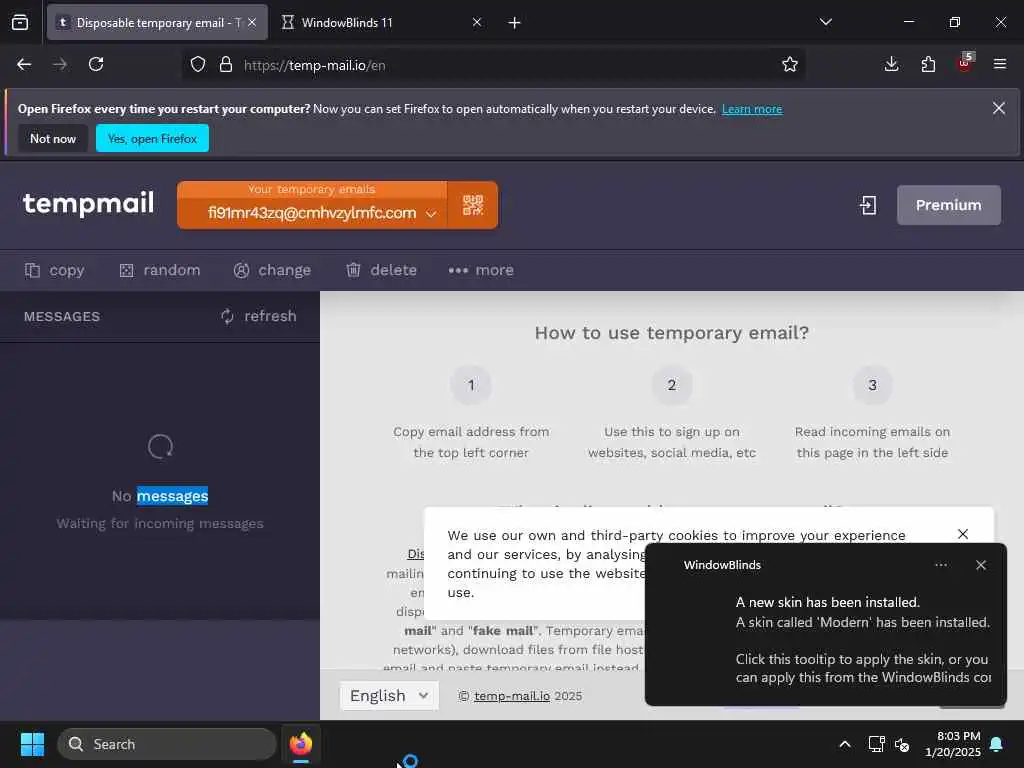Viewport: 1024px width, 768px height.
Task: Open the Windows Start menu
Action: click(x=32, y=744)
